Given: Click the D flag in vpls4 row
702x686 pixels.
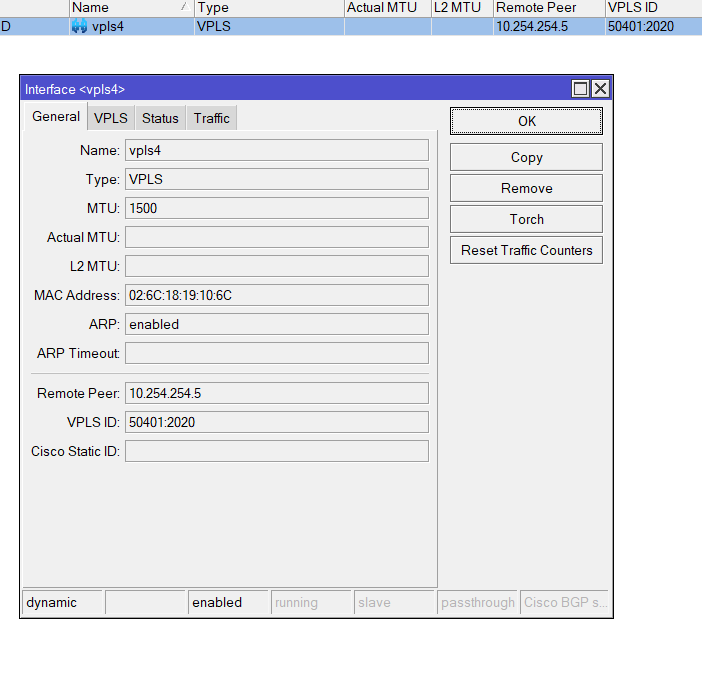Looking at the screenshot, I should click(x=5, y=26).
